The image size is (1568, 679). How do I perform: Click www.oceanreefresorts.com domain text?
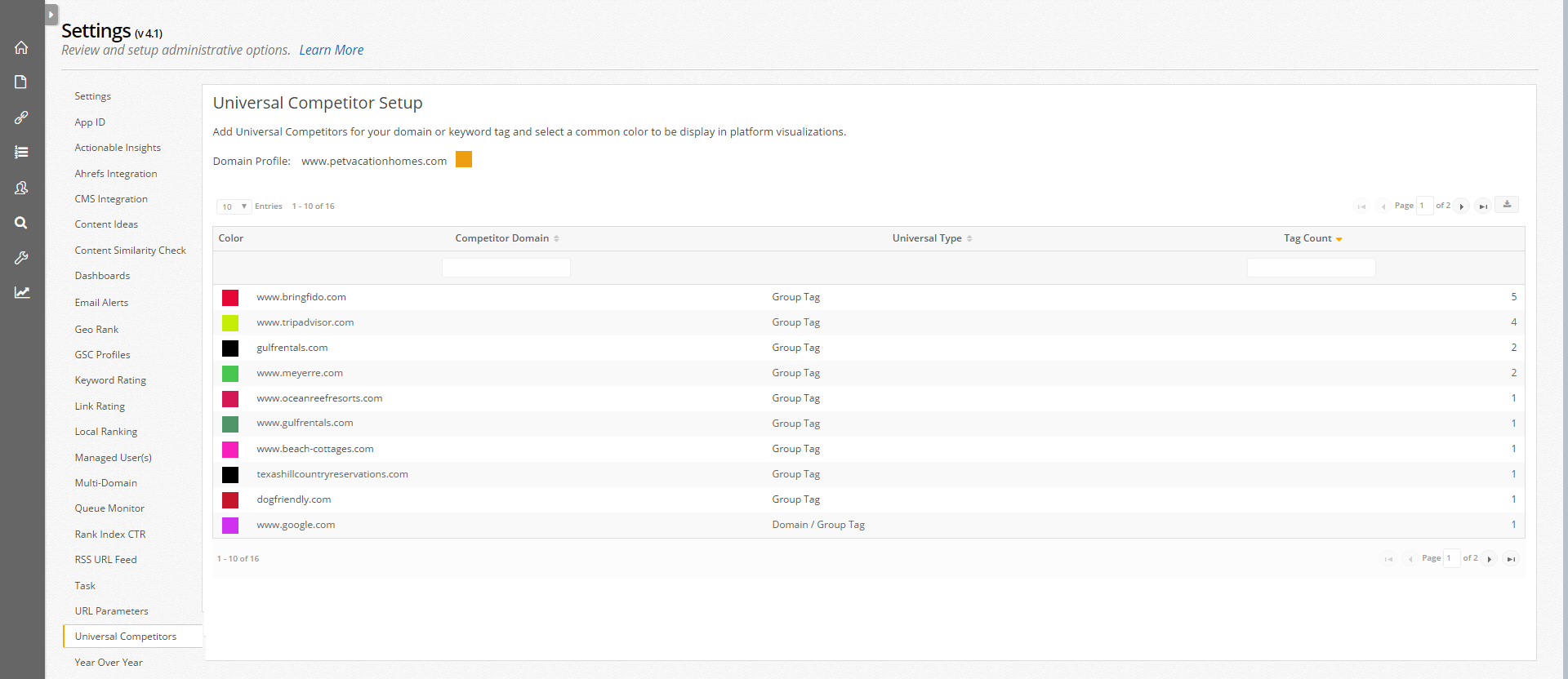click(x=319, y=398)
